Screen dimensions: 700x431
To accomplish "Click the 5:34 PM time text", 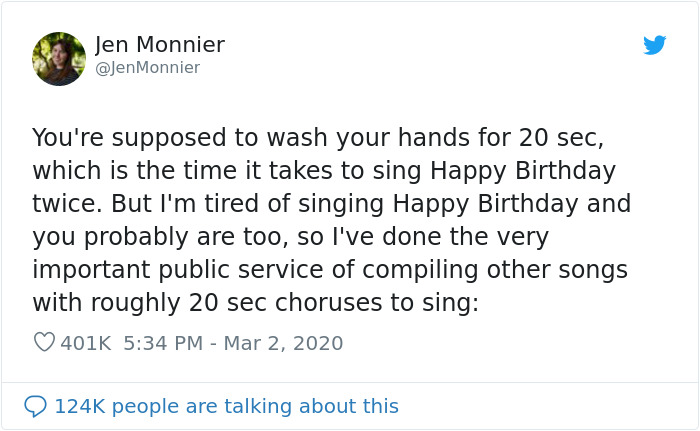I will (x=164, y=343).
